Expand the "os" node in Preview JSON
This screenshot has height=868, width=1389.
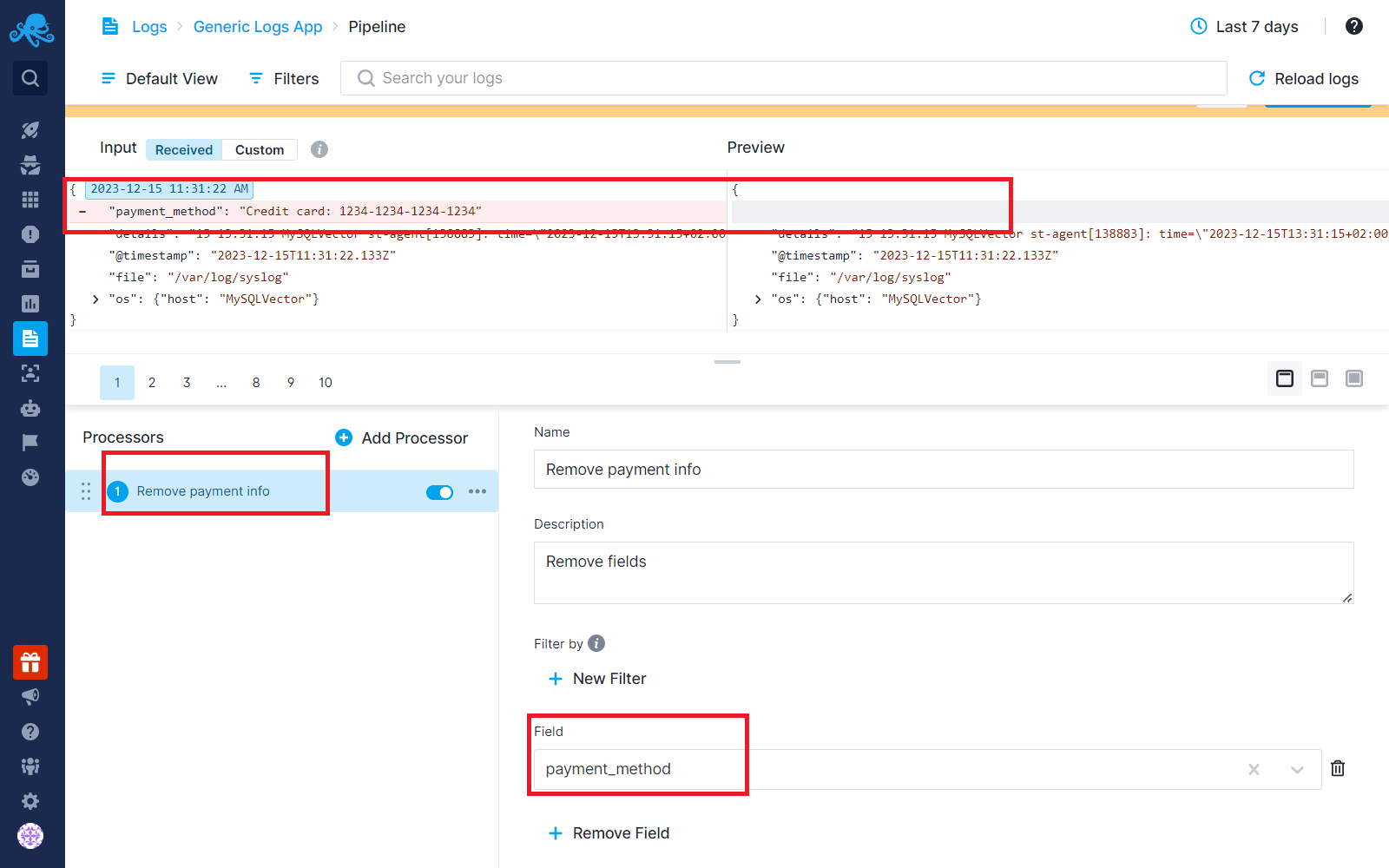pyautogui.click(x=758, y=299)
